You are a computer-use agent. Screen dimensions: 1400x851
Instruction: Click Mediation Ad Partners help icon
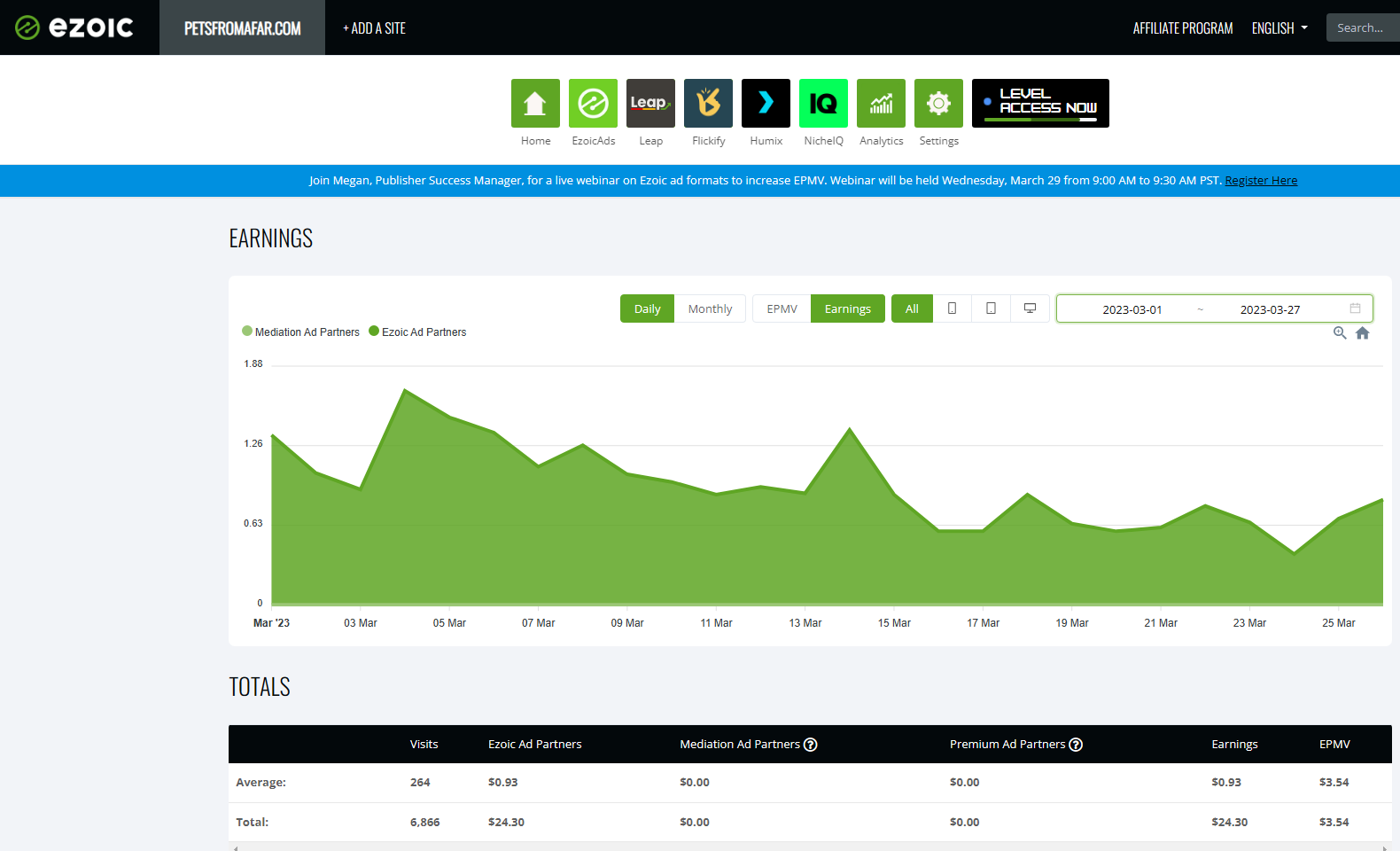coord(810,745)
